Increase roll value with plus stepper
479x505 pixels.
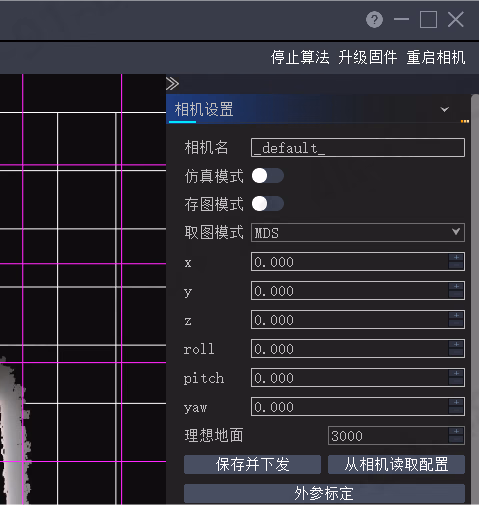pos(456,344)
